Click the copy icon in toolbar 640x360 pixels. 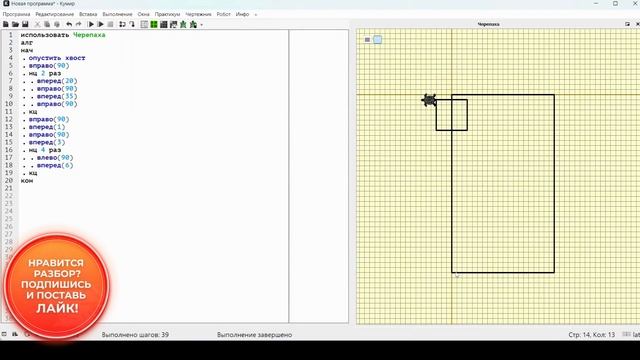[x=47, y=24]
